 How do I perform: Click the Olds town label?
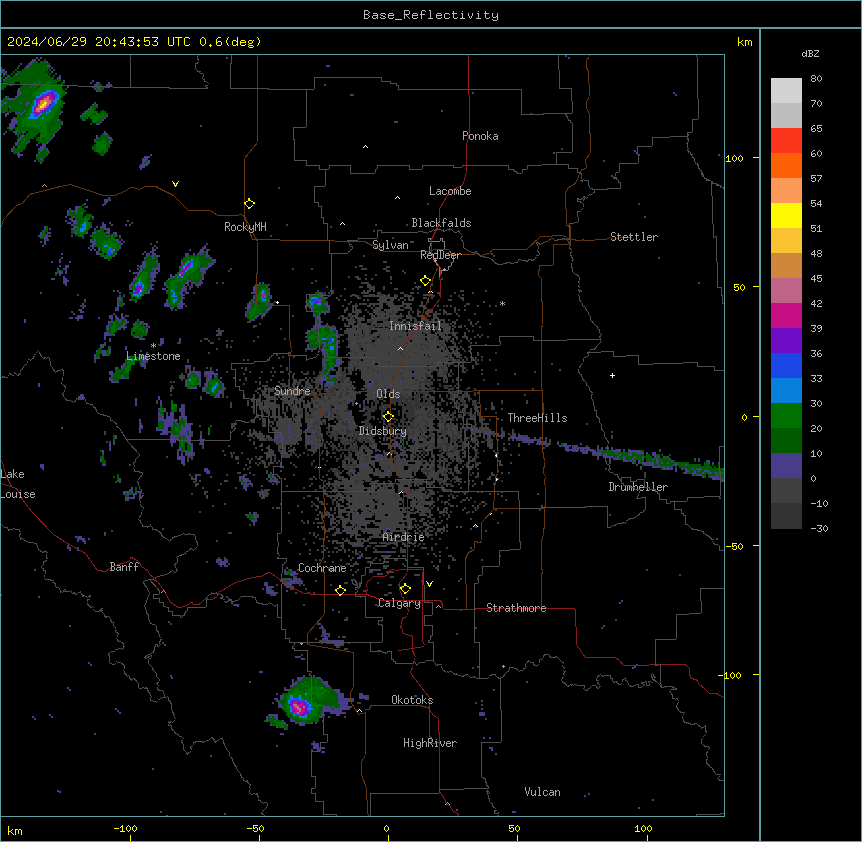(388, 394)
